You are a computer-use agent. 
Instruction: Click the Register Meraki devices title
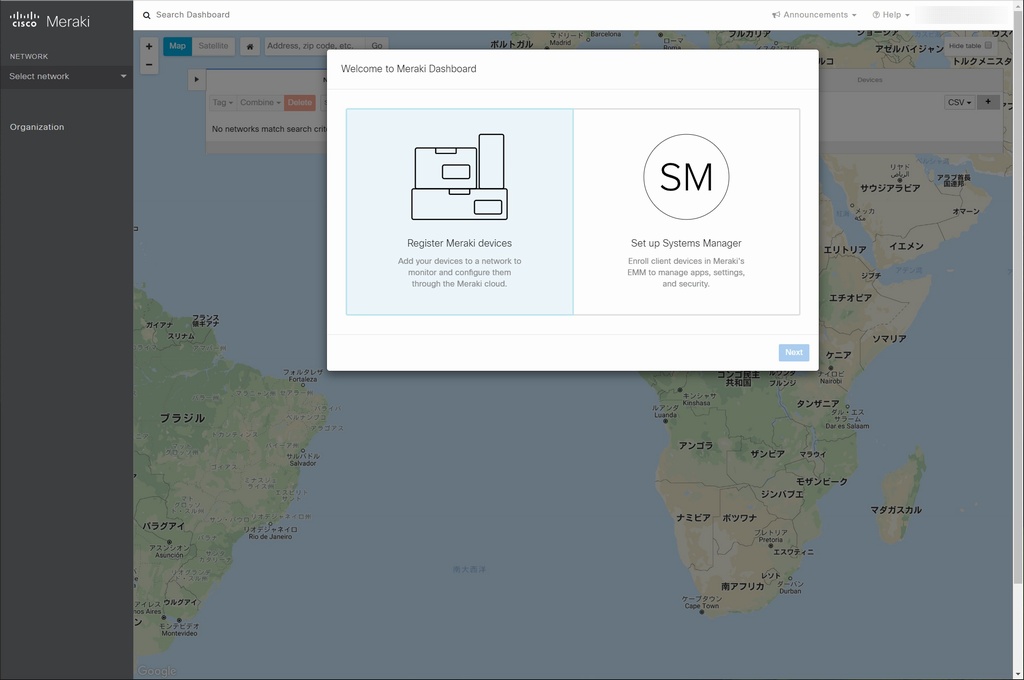(x=459, y=243)
